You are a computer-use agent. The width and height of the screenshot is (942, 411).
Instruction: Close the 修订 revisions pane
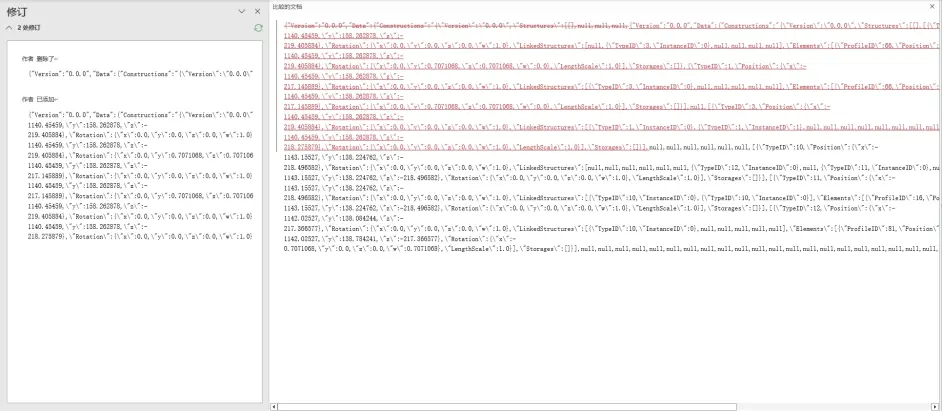258,11
